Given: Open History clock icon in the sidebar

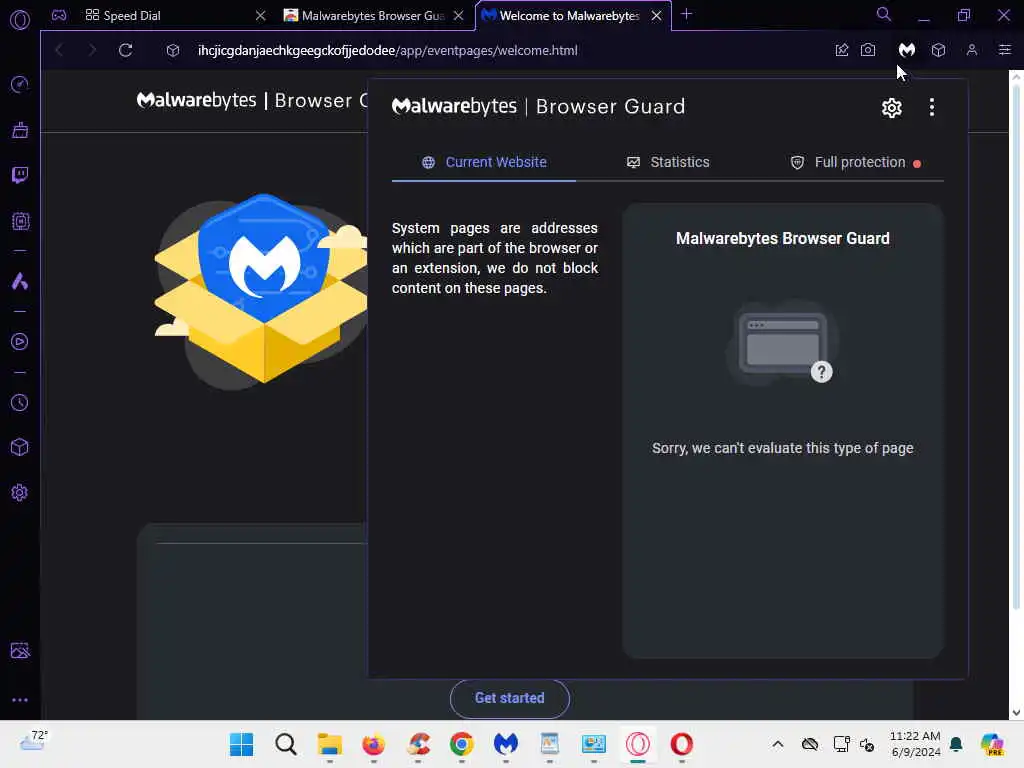Looking at the screenshot, I should point(20,402).
